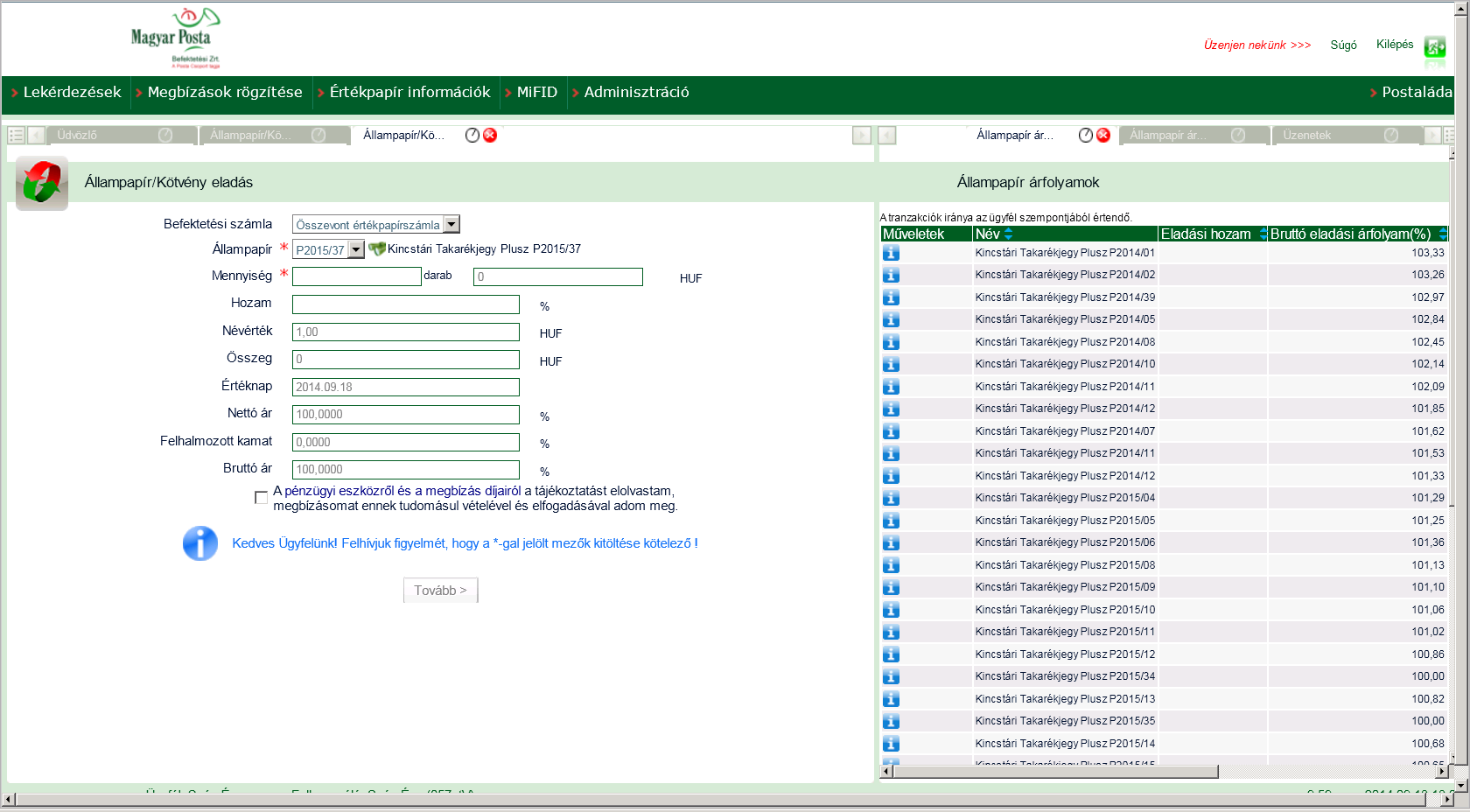Click the Névérték field showing 1,00

coord(406,332)
